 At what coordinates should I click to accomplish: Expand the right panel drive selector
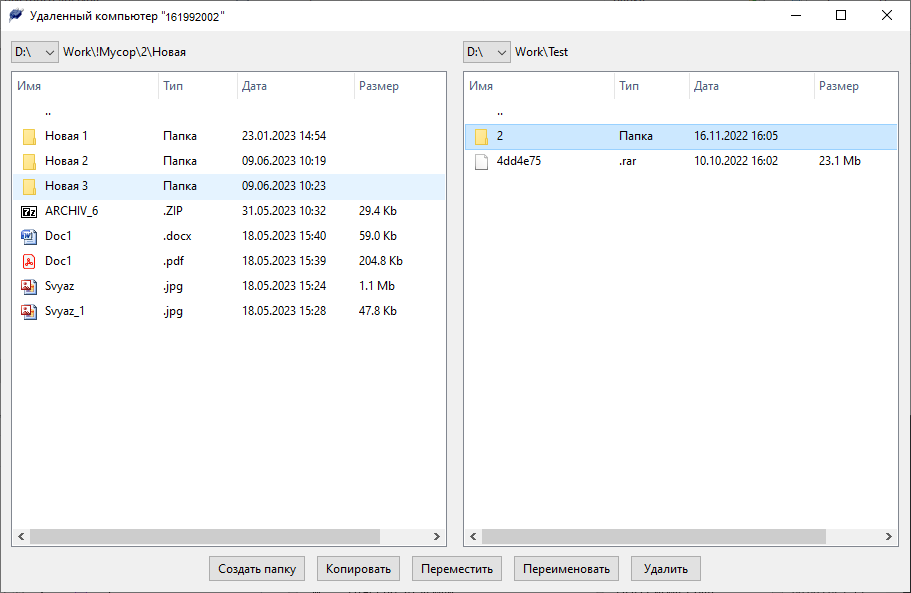(487, 52)
